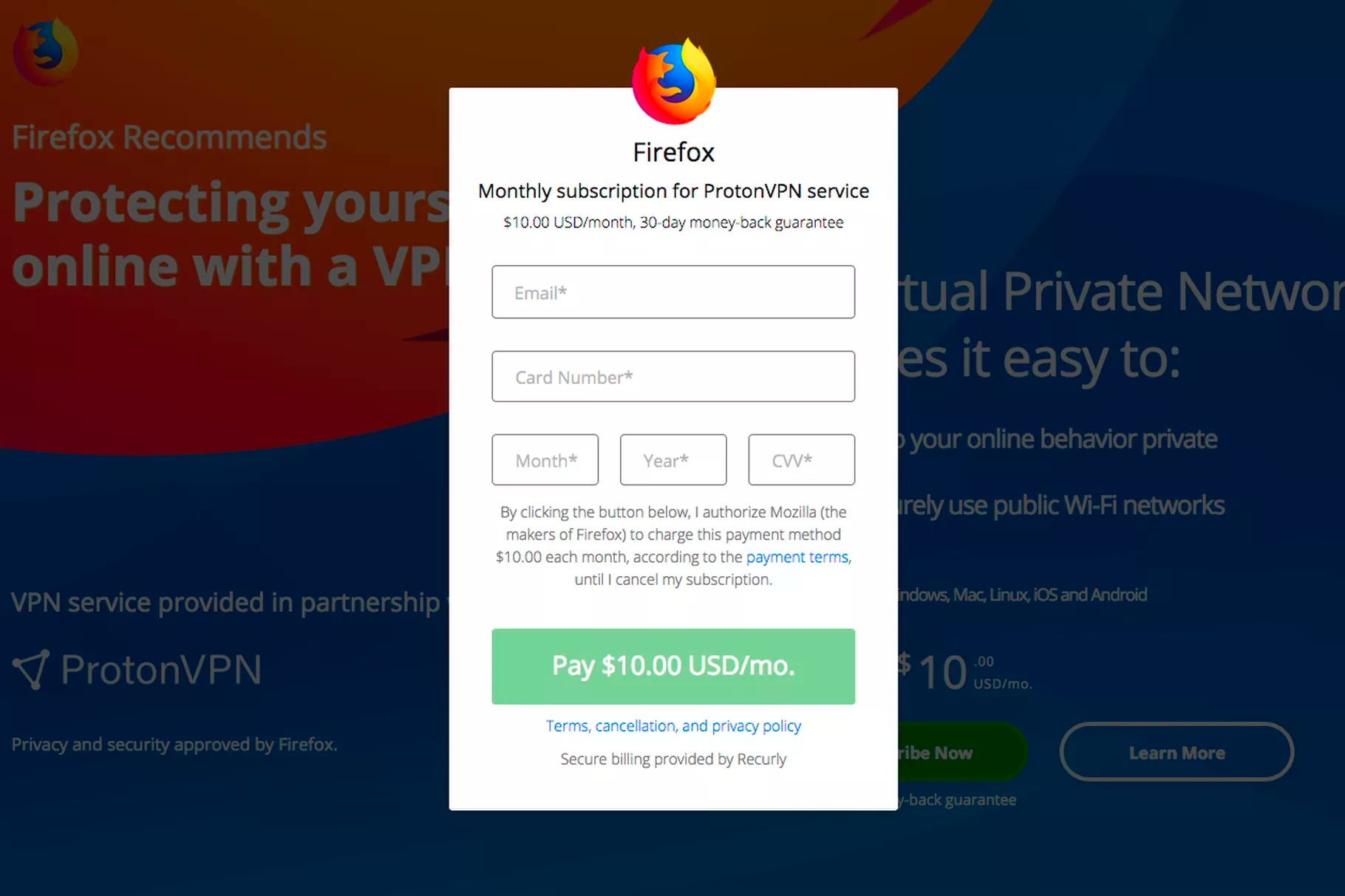The image size is (1345, 896).
Task: Click the Firefox logo atop the payment dialog
Action: (x=673, y=81)
